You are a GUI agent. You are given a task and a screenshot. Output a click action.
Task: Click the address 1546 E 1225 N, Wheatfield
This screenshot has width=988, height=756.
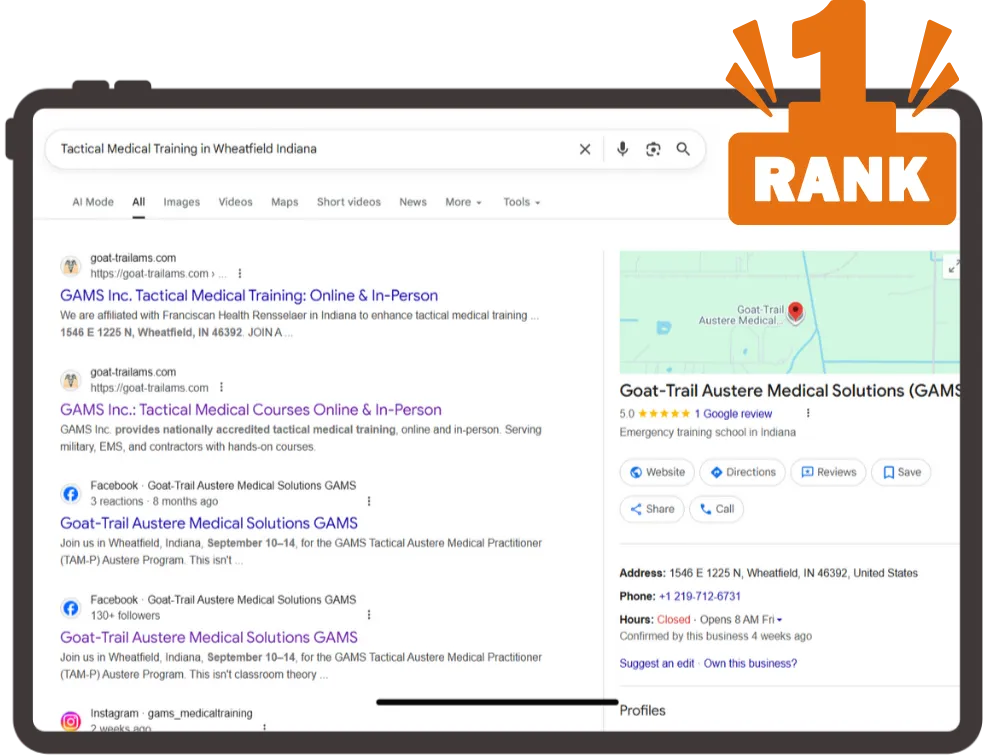click(793, 573)
